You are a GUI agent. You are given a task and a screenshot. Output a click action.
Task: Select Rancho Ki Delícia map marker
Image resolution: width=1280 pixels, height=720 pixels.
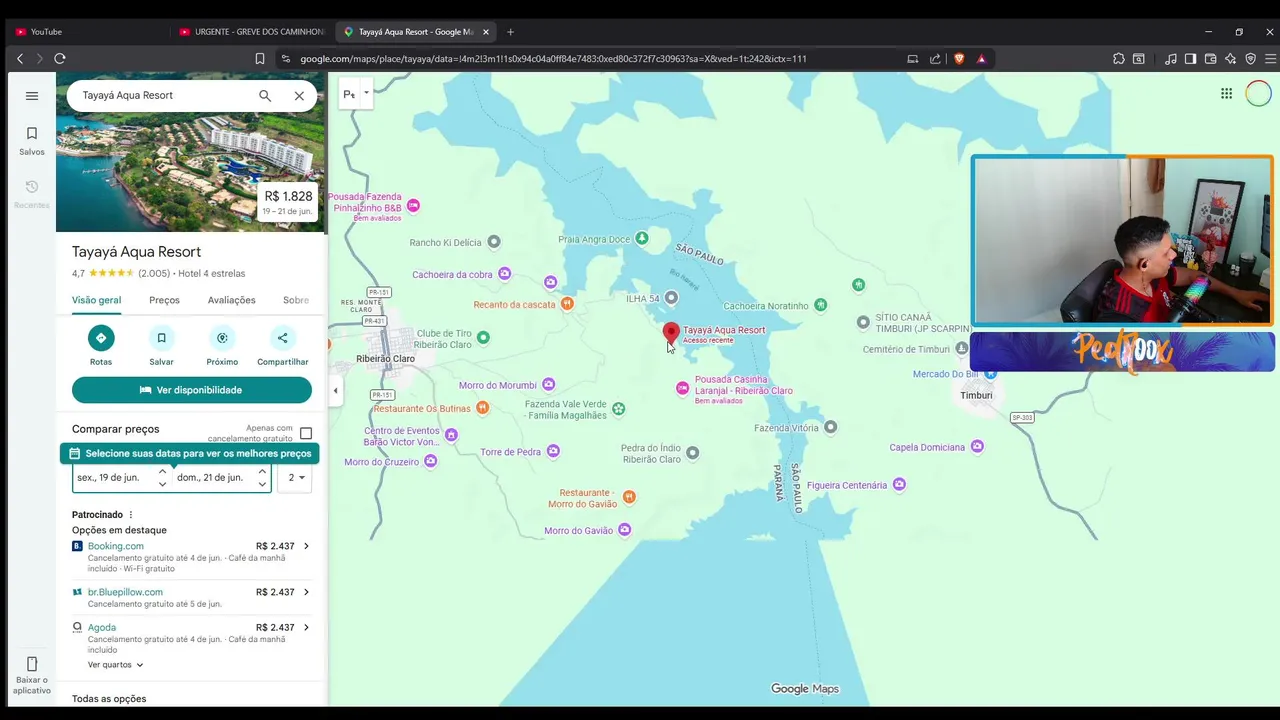(x=493, y=242)
